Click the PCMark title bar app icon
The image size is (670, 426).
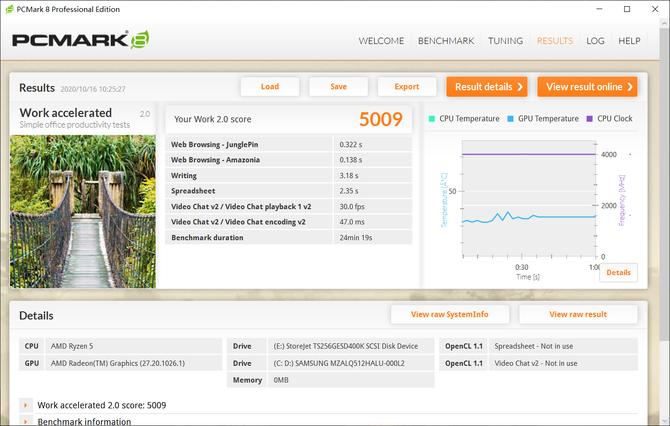(9, 9)
